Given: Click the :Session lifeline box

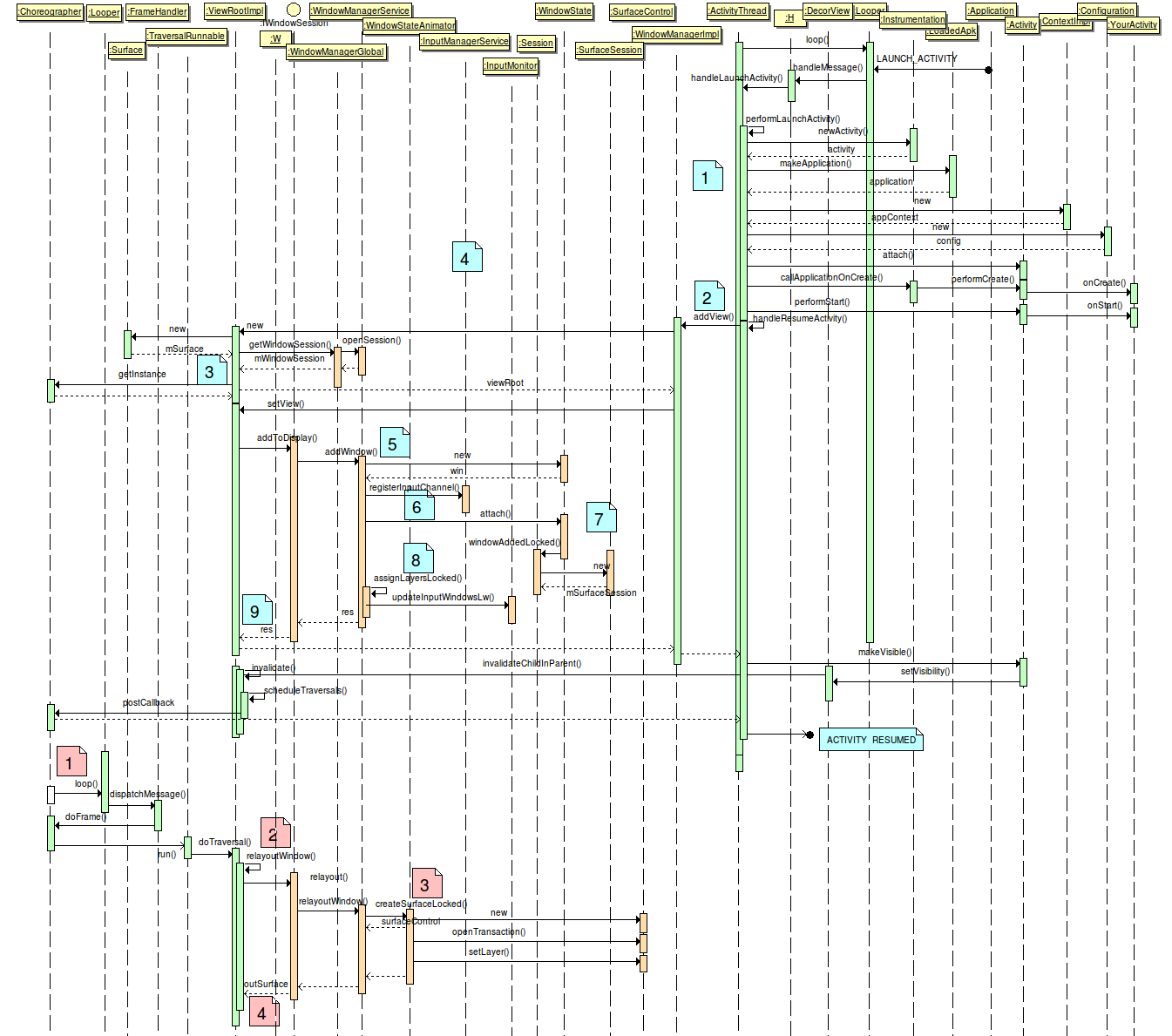Looking at the screenshot, I should (x=536, y=44).
